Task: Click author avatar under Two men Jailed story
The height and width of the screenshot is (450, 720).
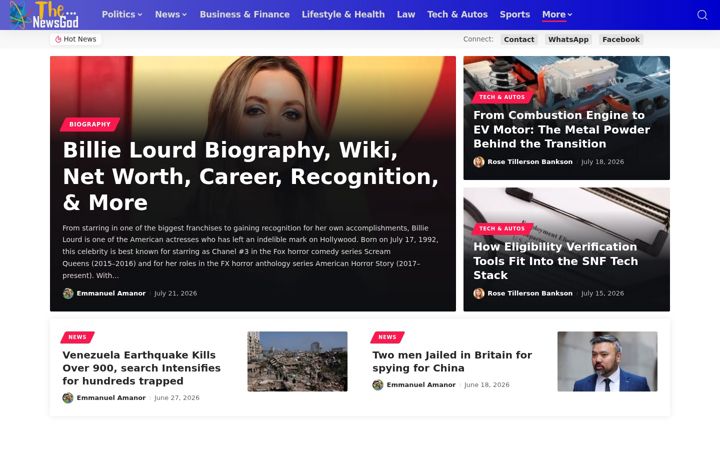Action: coord(378,385)
